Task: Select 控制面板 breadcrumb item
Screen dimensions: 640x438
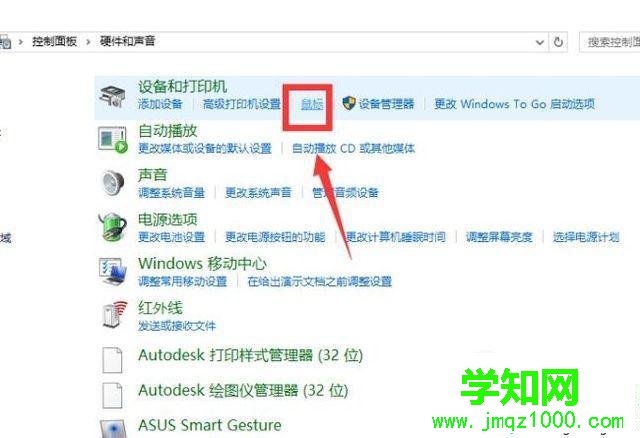Action: pos(54,41)
